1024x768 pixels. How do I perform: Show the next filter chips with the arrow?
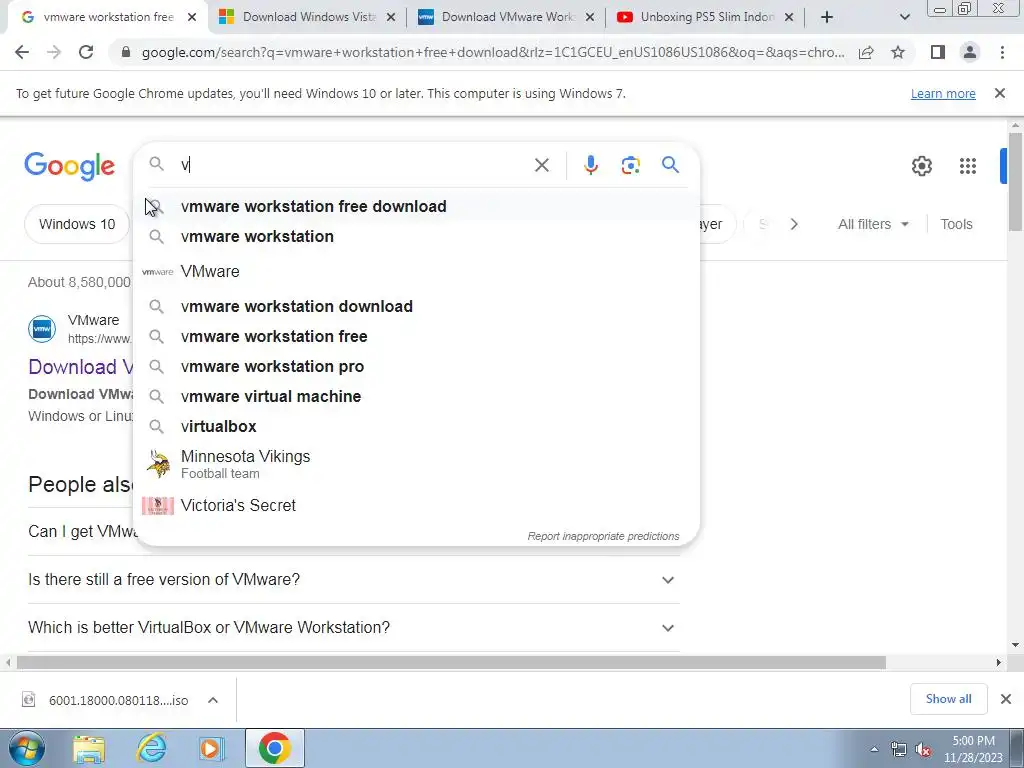coord(794,224)
